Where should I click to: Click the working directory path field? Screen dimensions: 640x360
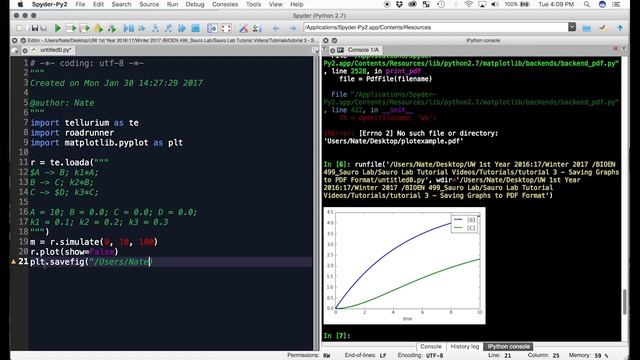[436, 27]
